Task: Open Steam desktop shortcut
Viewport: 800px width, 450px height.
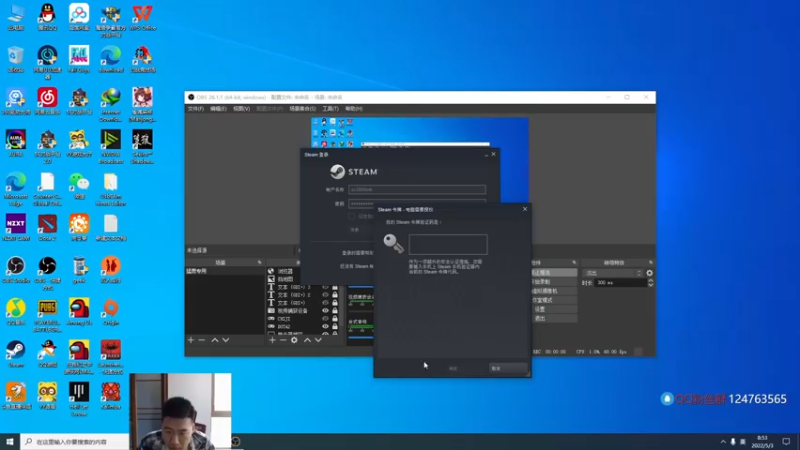Action: click(16, 354)
